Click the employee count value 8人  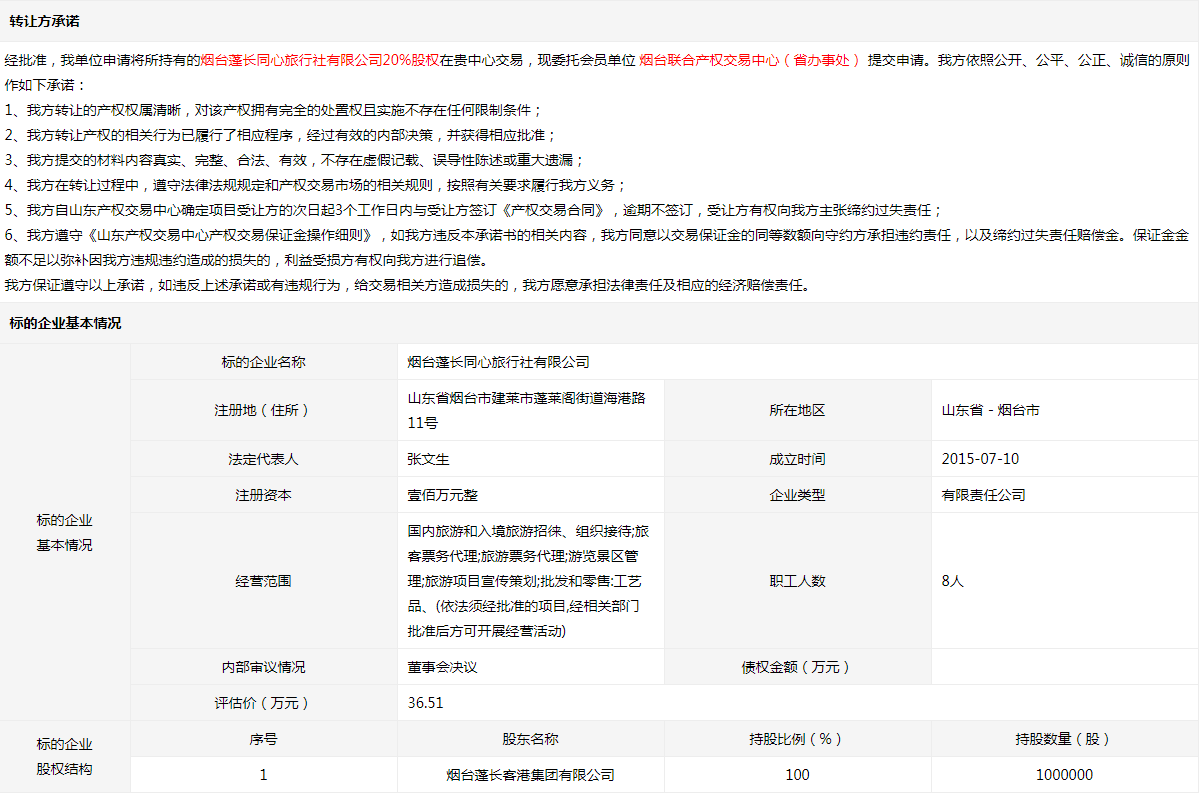[x=952, y=581]
